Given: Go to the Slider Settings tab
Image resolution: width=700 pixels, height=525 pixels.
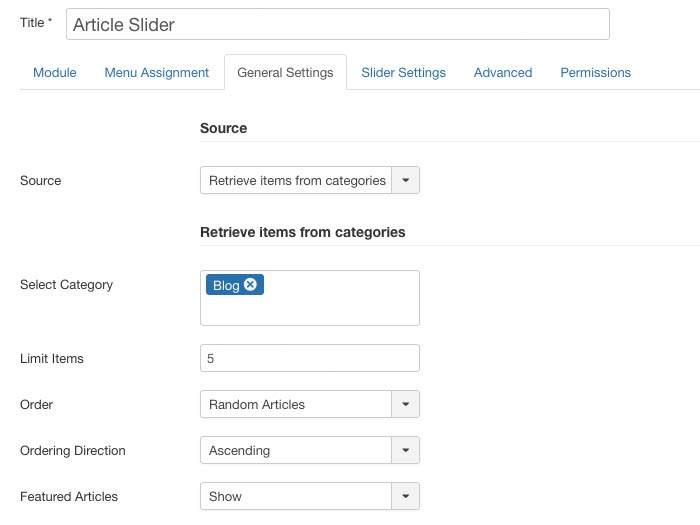Looking at the screenshot, I should click(403, 73).
